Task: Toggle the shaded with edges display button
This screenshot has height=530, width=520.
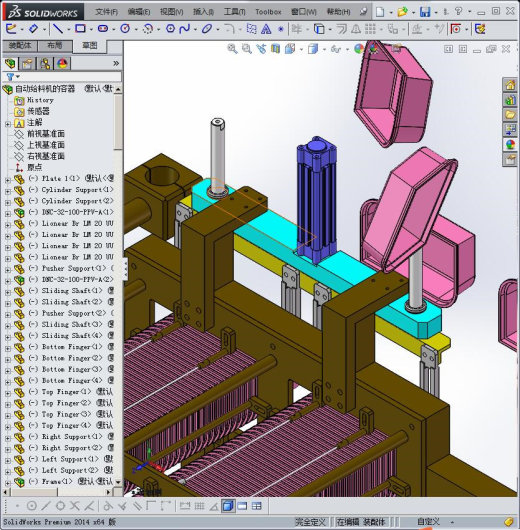Action: click(229, 506)
